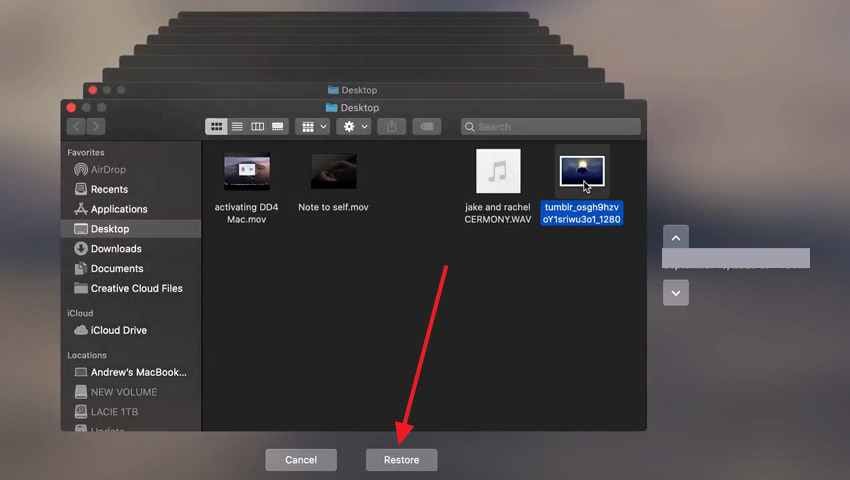Viewport: 850px width, 480px height.
Task: Select the Note to self.mov thumbnail
Action: pyautogui.click(x=333, y=171)
